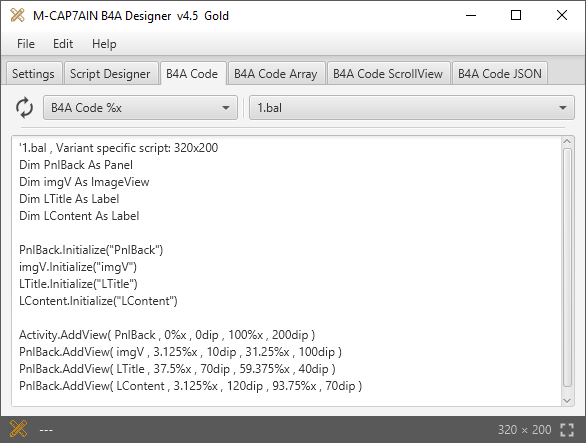The height and width of the screenshot is (443, 586).
Task: Open the File menu
Action: tap(26, 44)
